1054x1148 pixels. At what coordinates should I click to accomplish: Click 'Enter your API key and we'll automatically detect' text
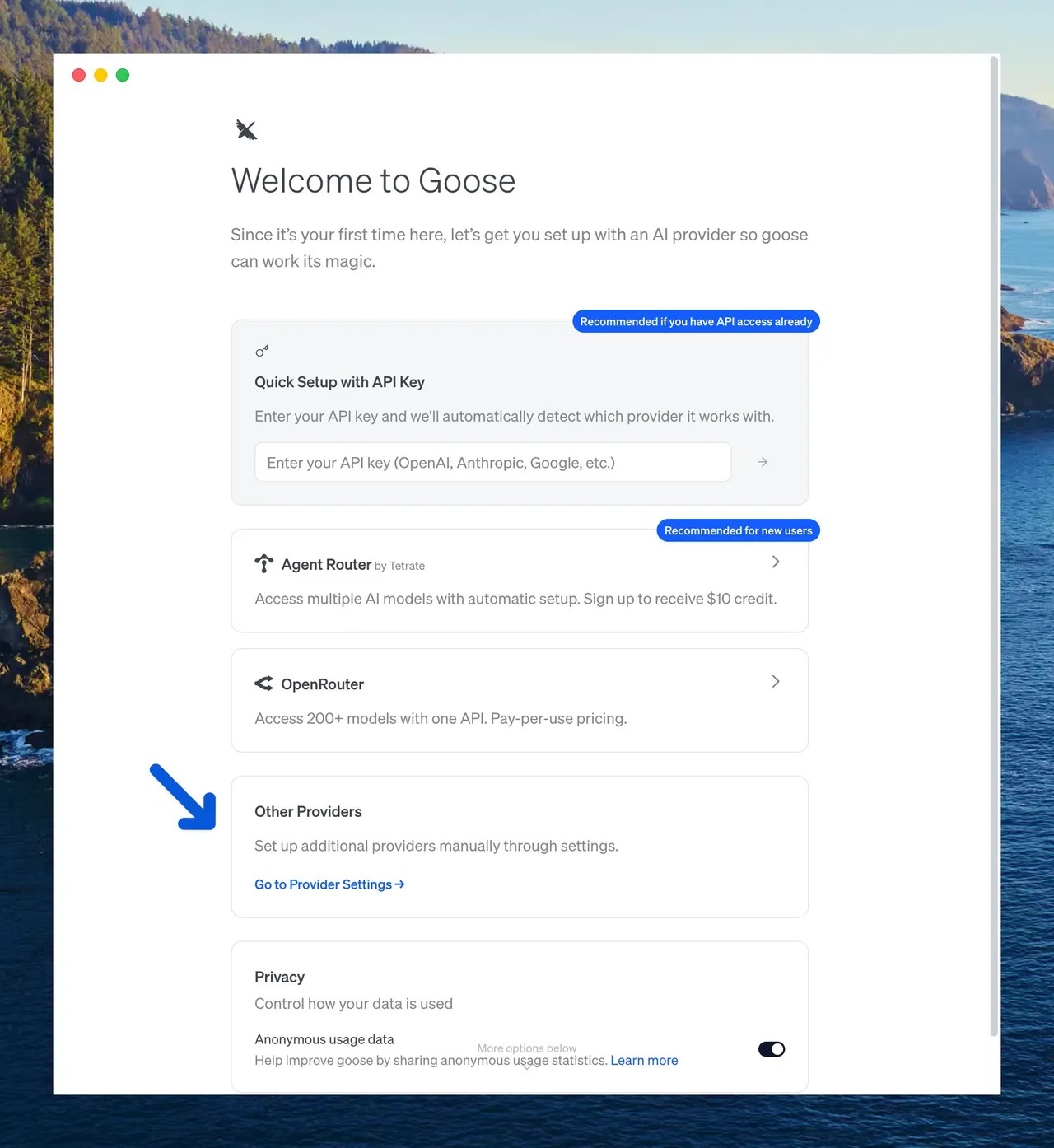(514, 417)
